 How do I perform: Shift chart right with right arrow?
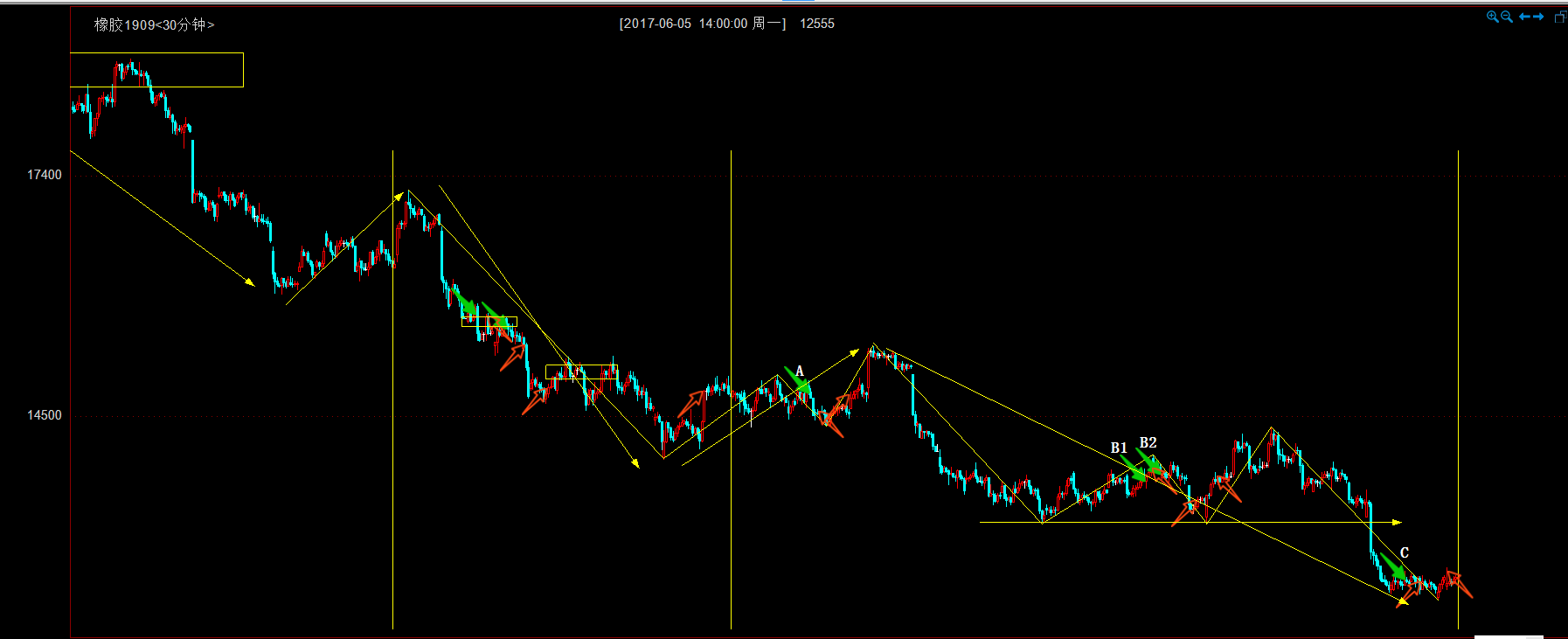pos(1538,17)
